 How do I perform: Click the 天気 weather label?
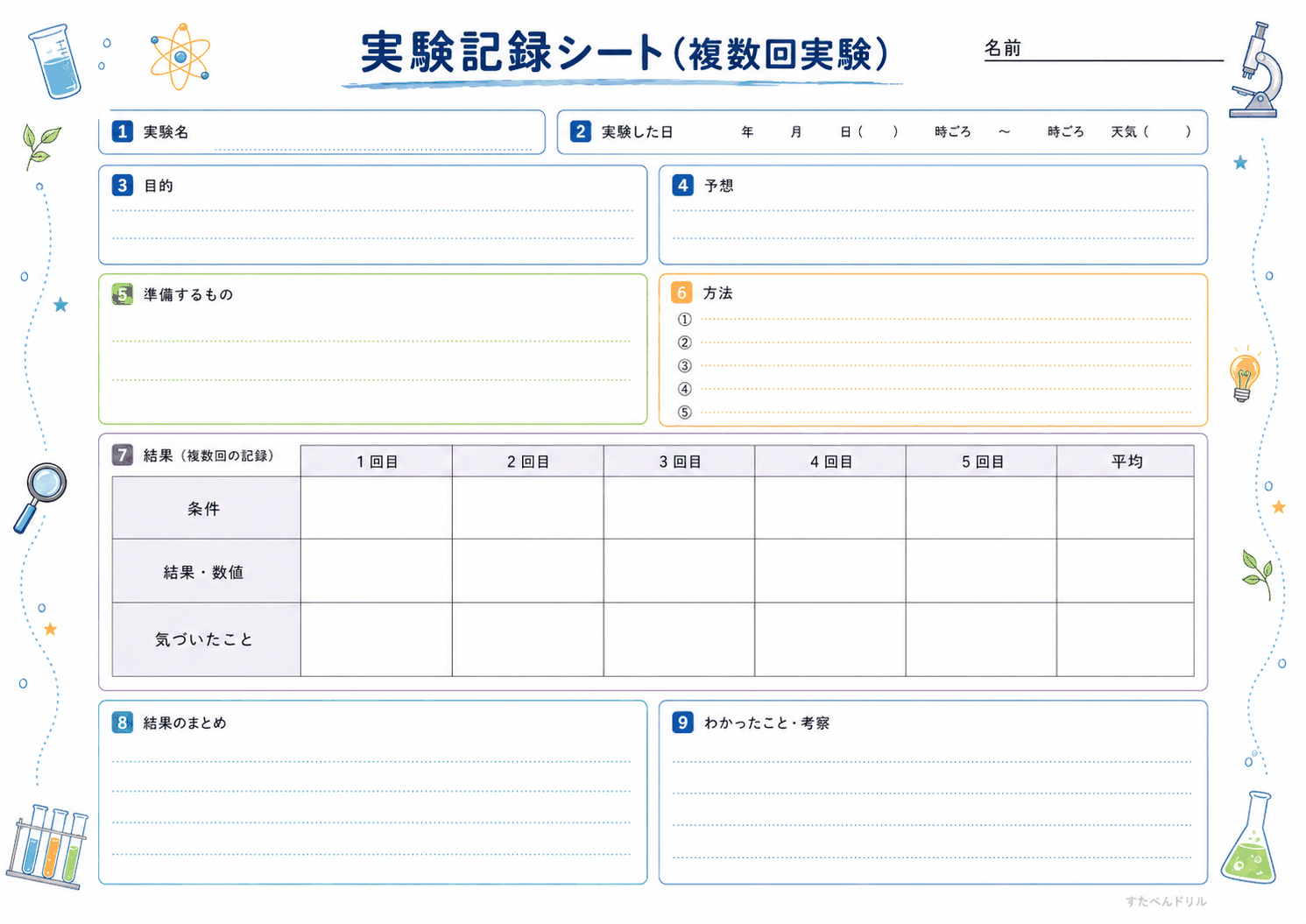point(1124,132)
